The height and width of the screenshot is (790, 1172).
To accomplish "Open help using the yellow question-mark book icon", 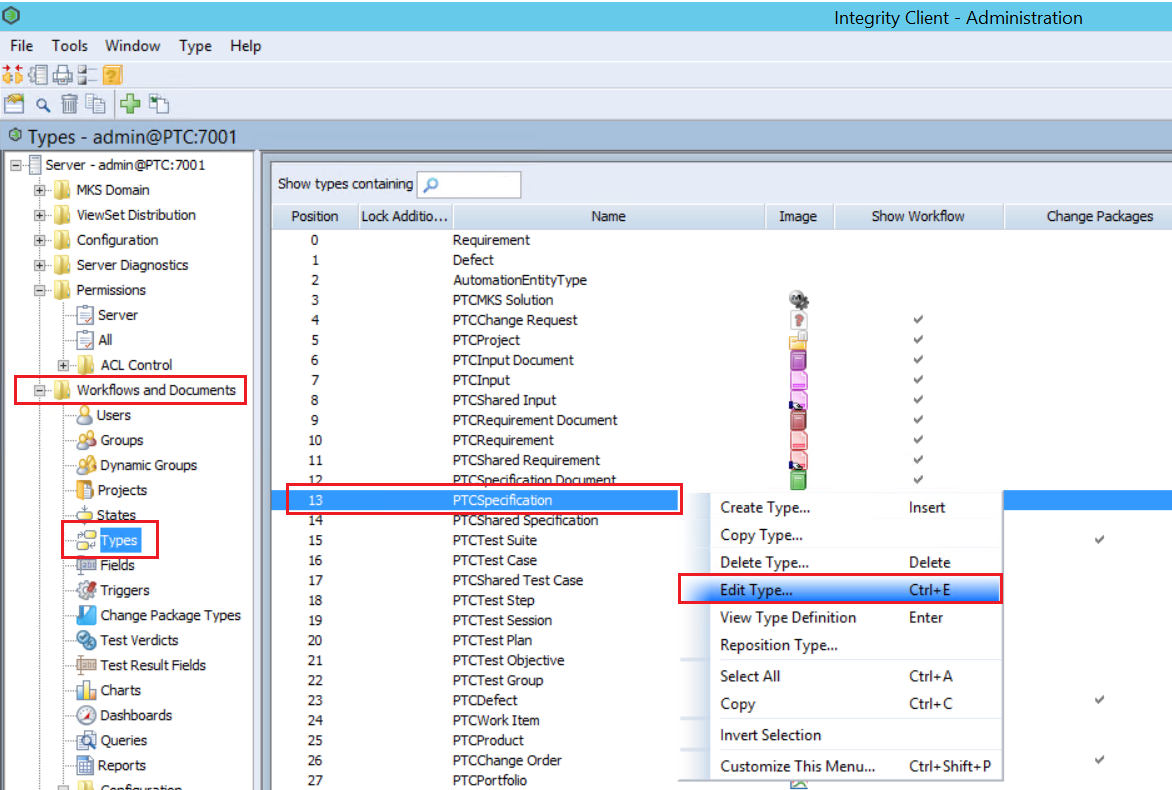I will (112, 74).
